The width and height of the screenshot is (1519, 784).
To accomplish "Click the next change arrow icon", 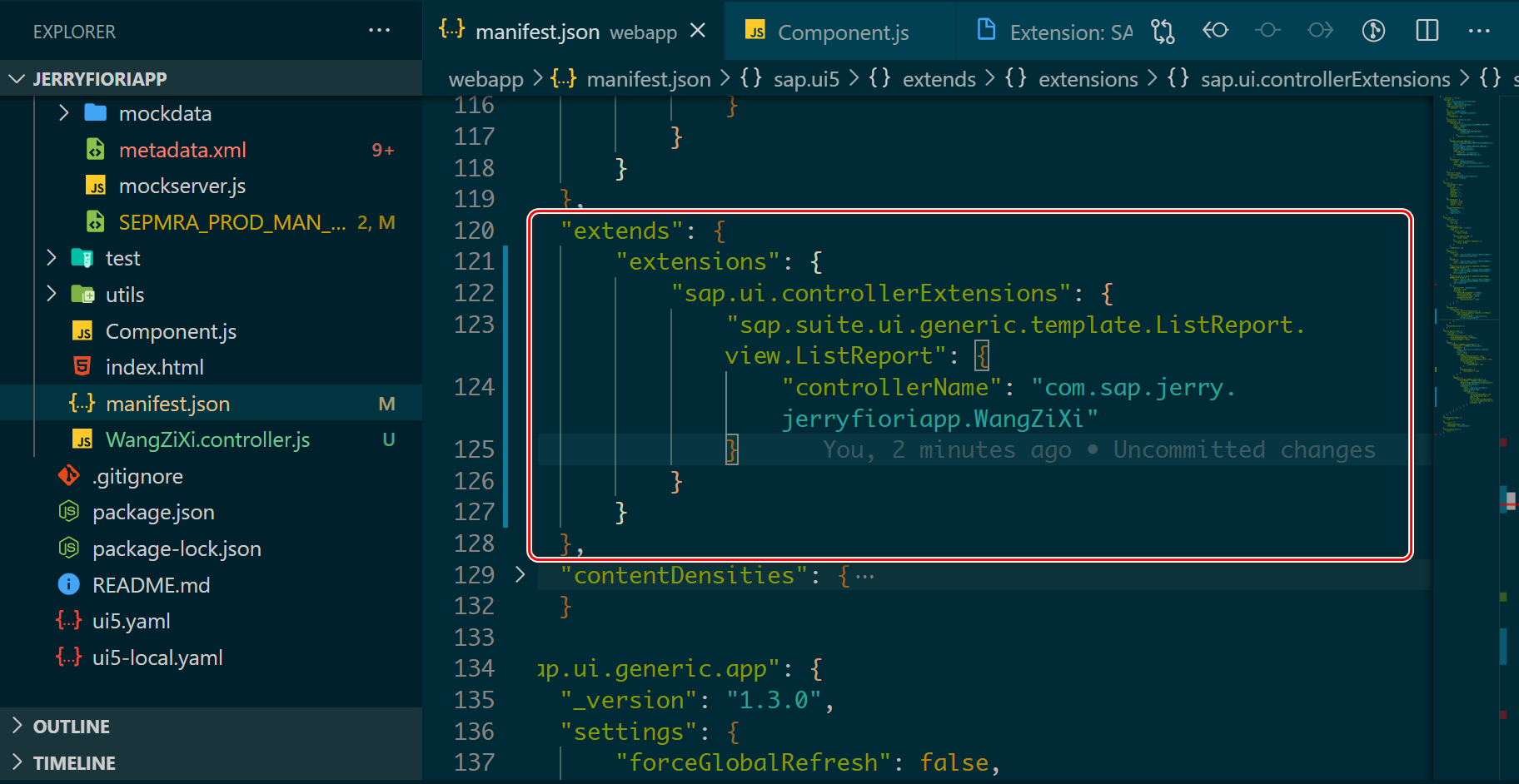I will 1320,31.
